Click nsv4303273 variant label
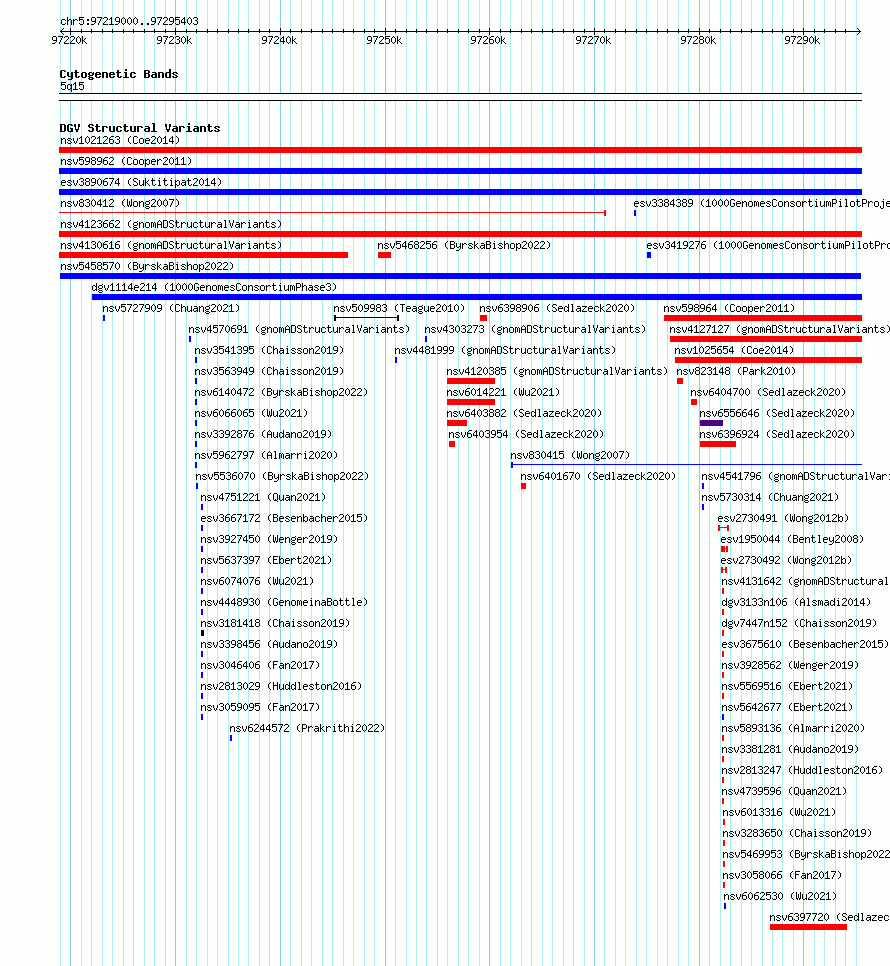 tap(535, 329)
